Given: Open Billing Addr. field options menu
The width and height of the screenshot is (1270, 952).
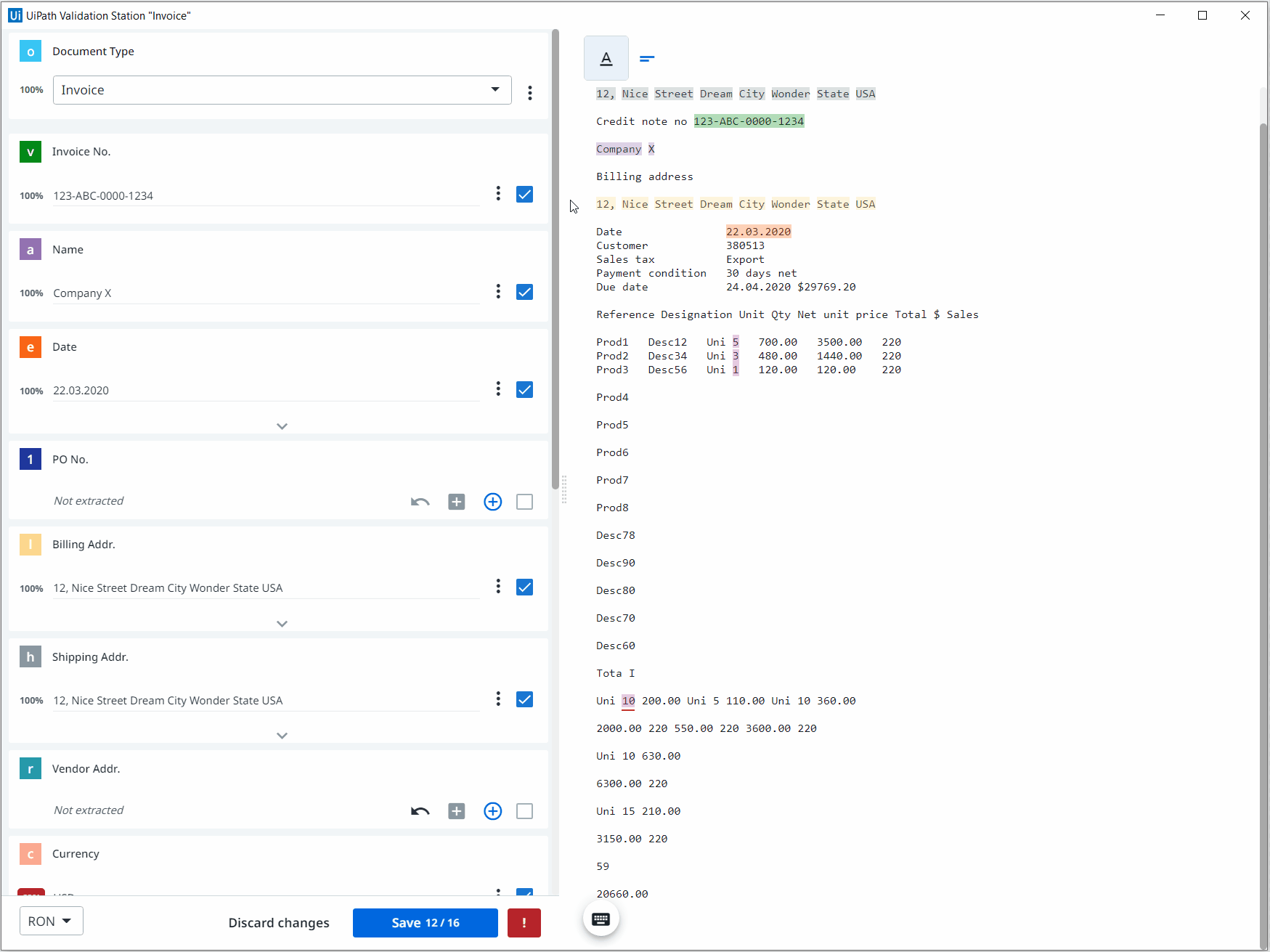Looking at the screenshot, I should [x=498, y=586].
